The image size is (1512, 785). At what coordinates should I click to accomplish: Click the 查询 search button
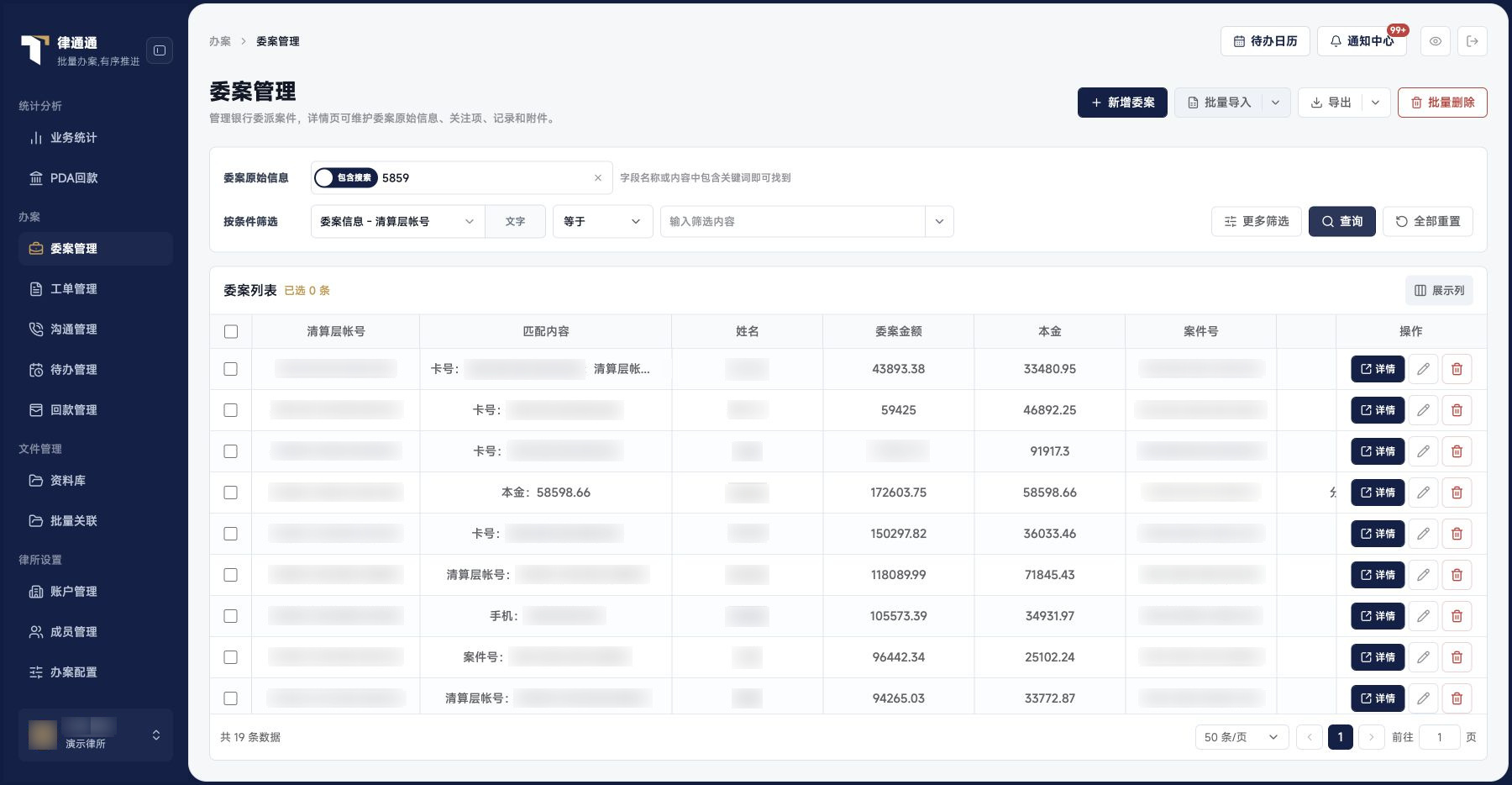(1341, 222)
